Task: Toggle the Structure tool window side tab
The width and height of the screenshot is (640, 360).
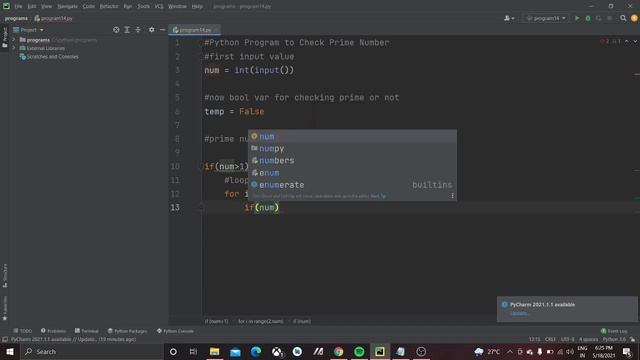Action: click(4, 276)
